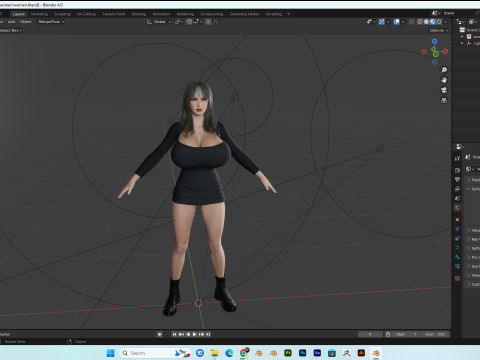Image resolution: width=480 pixels, height=360 pixels.
Task: Open the object visibility filter dropdown
Action: (371, 22)
